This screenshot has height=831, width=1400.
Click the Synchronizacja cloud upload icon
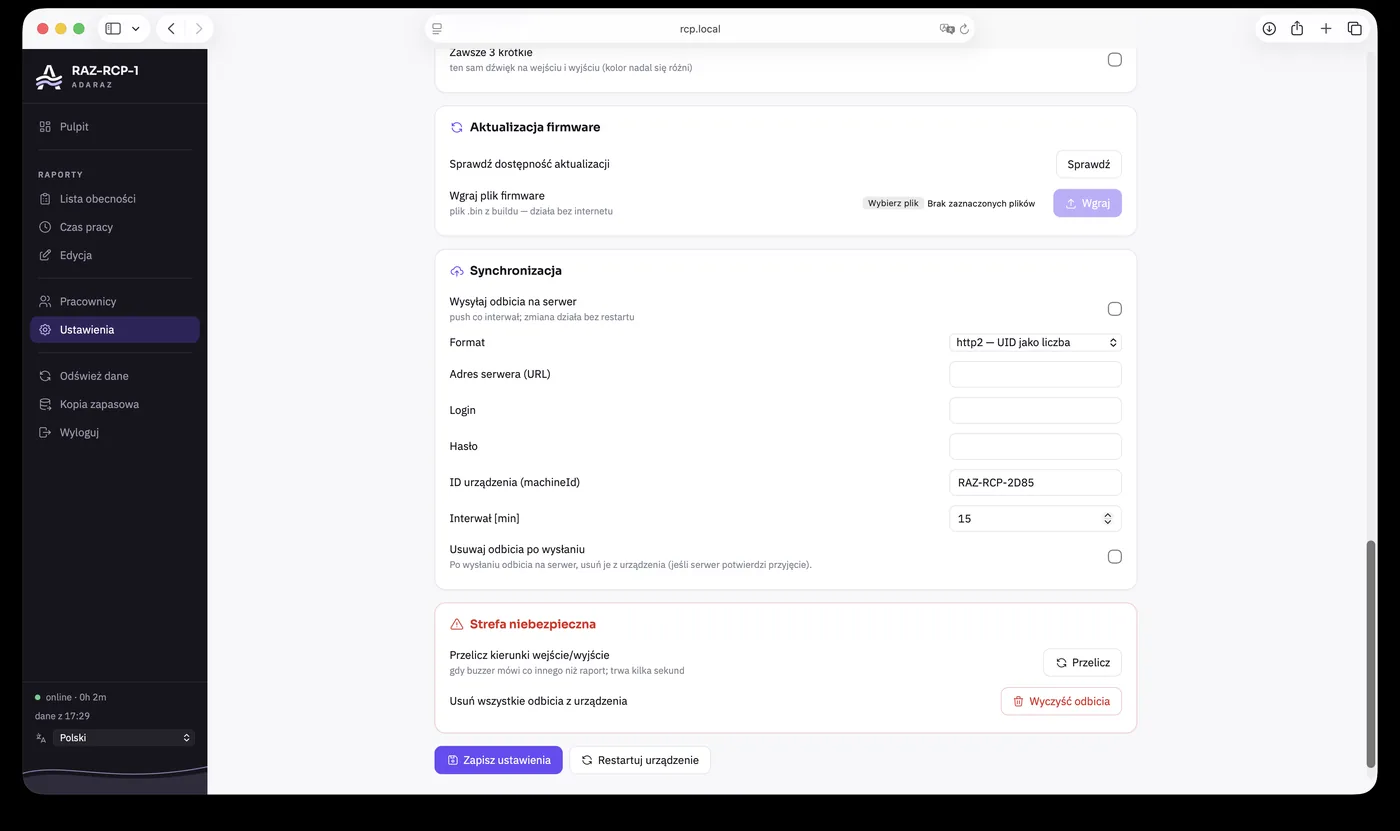[x=457, y=271]
